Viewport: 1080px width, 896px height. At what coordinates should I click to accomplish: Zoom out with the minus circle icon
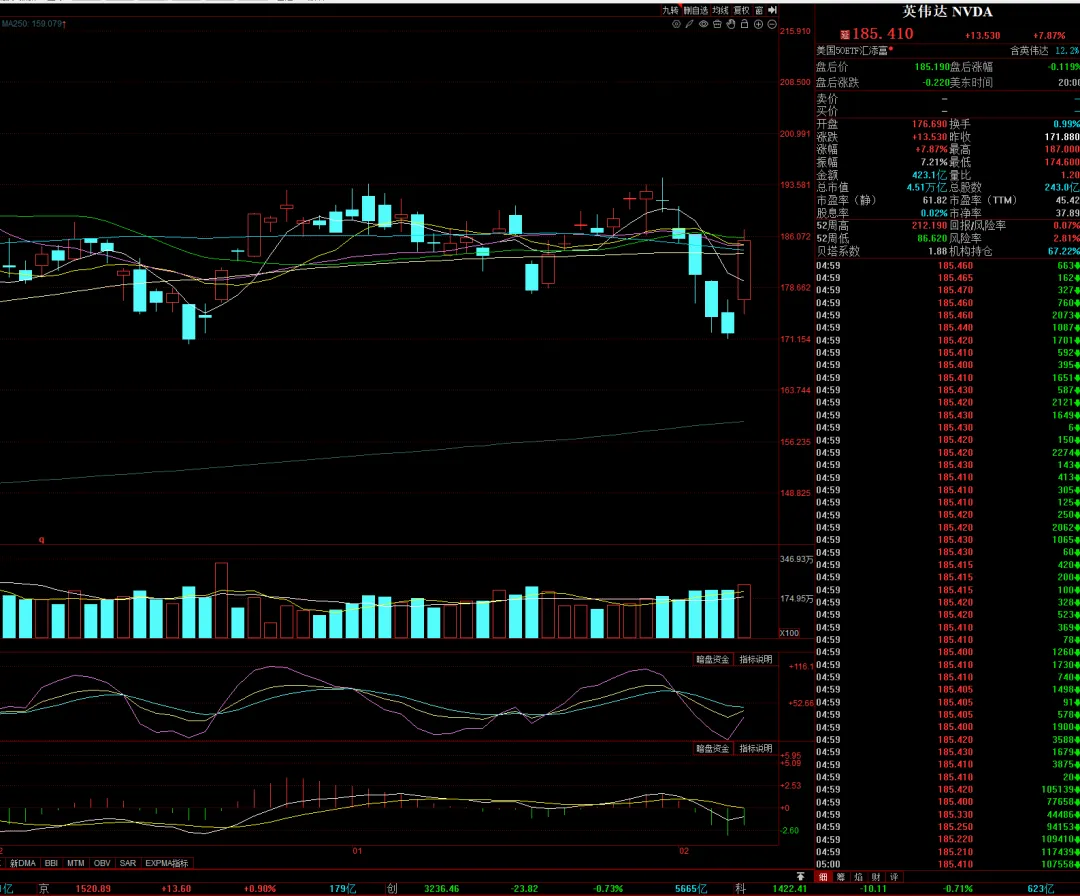[x=772, y=24]
